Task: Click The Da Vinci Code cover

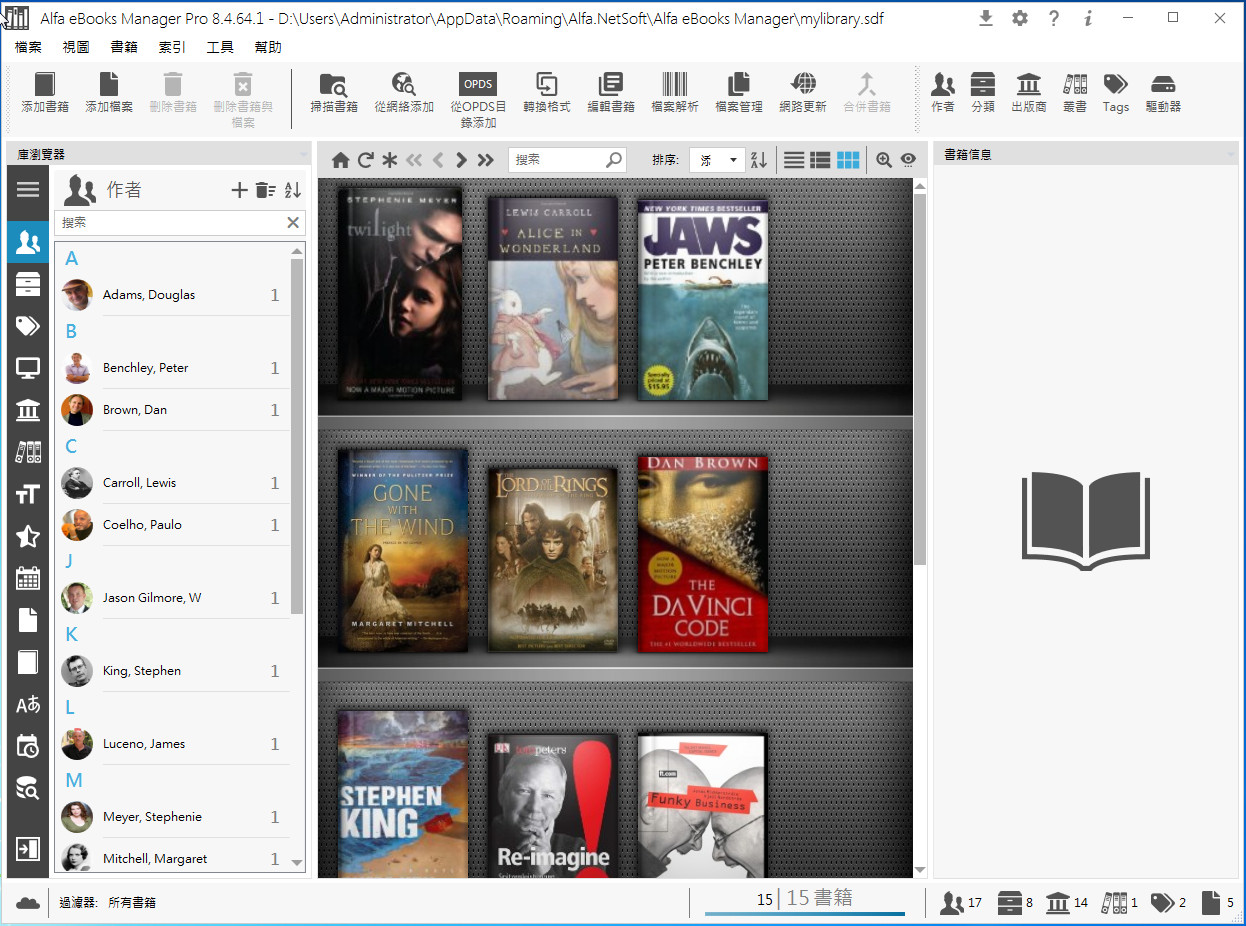Action: (x=703, y=554)
